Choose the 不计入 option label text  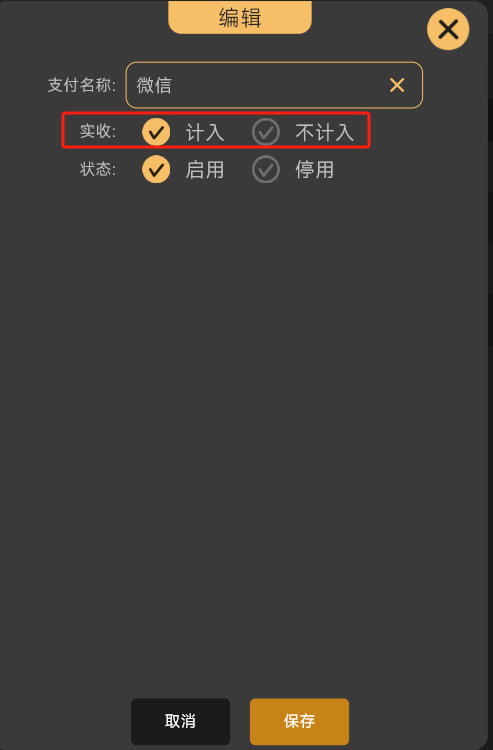(324, 132)
